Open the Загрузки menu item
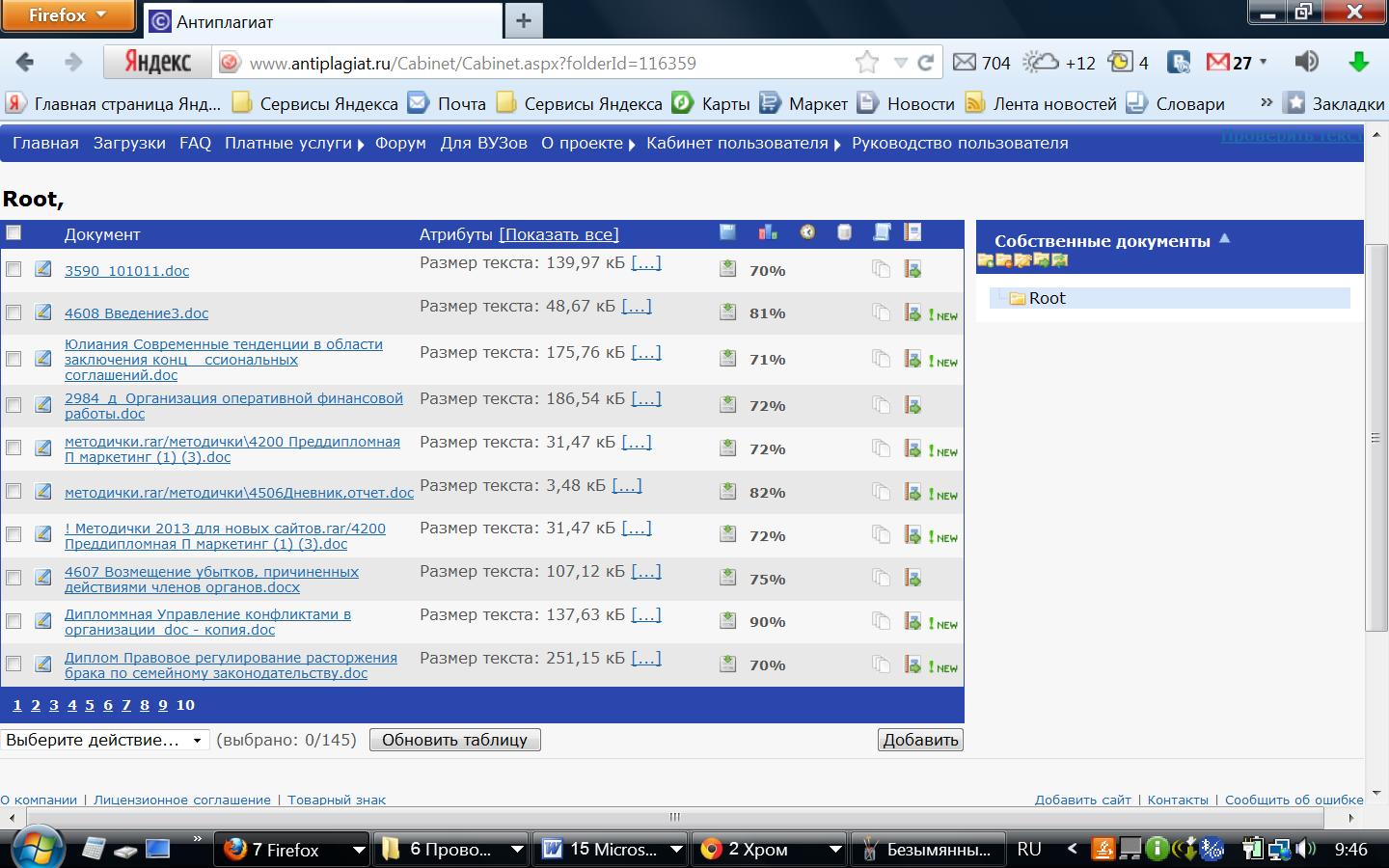Screen dimensions: 1389x868 (129, 143)
